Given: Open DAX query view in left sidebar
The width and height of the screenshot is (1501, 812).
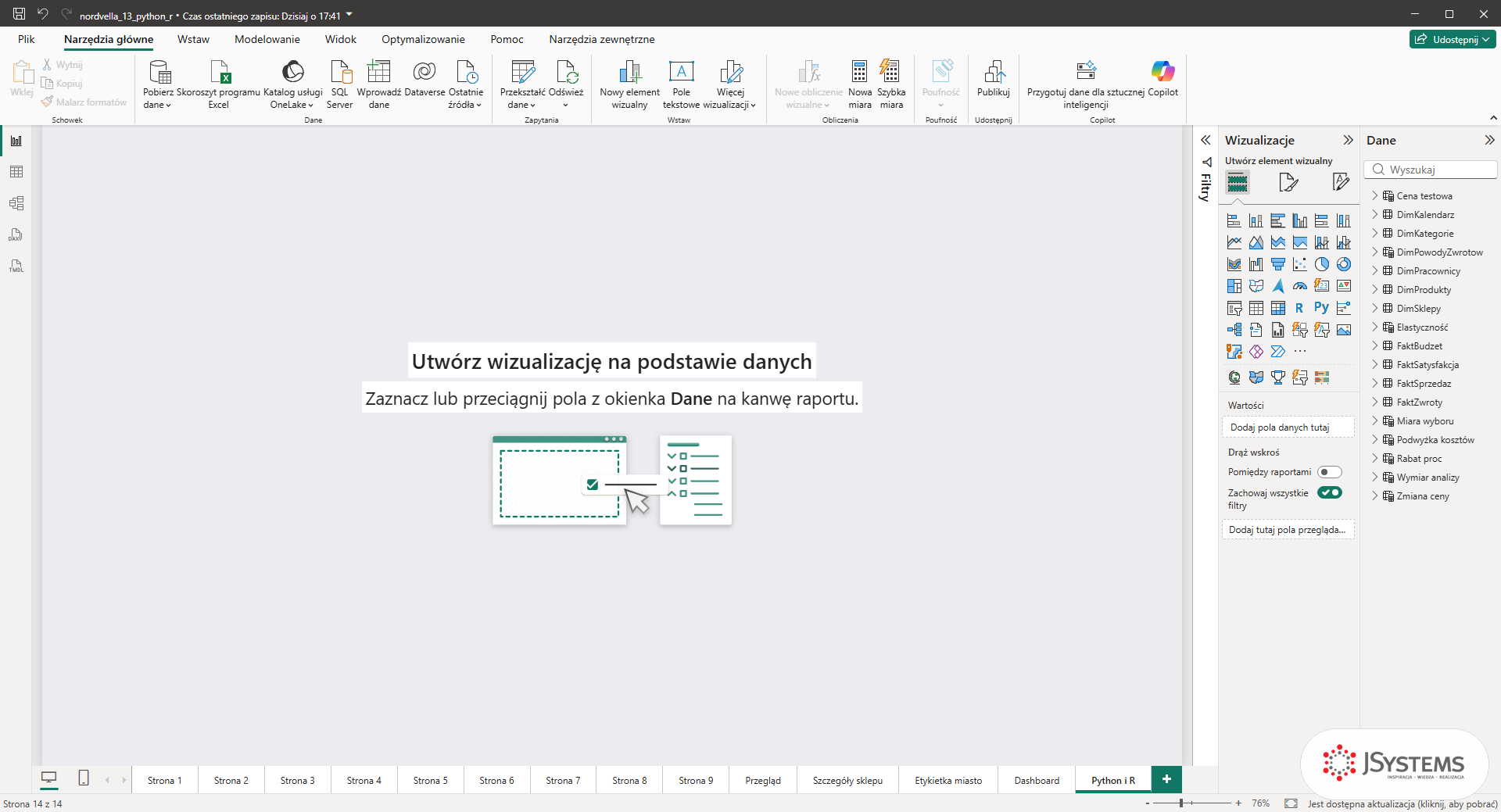Looking at the screenshot, I should coord(16,234).
